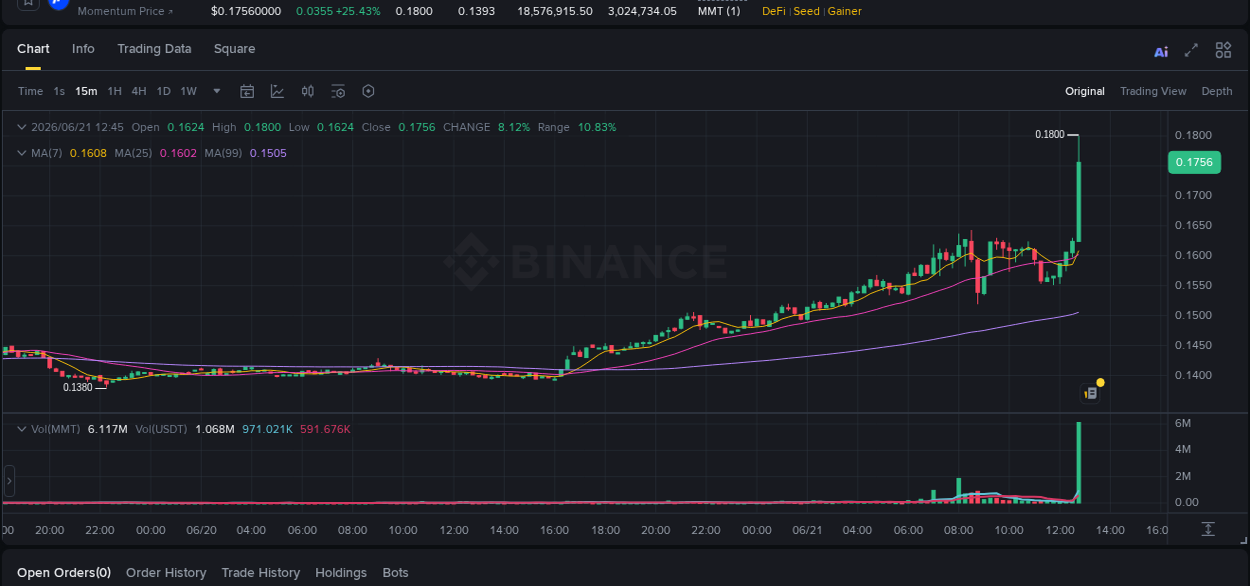
Task: Expand chart to fullscreen view
Action: point(1191,50)
